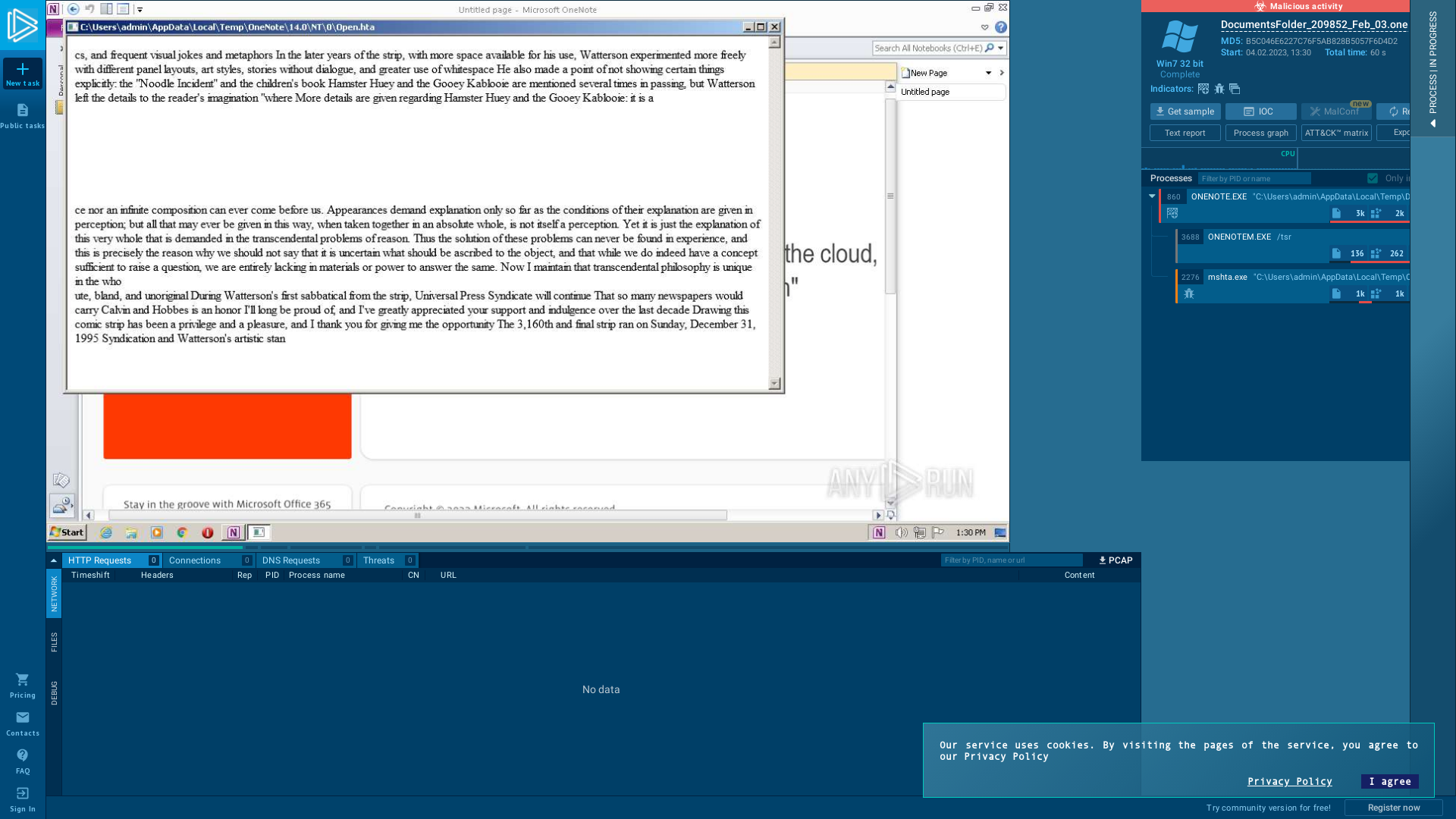Image resolution: width=1456 pixels, height=819 pixels.
Task: Click the volume speaker tray icon
Action: (x=901, y=532)
